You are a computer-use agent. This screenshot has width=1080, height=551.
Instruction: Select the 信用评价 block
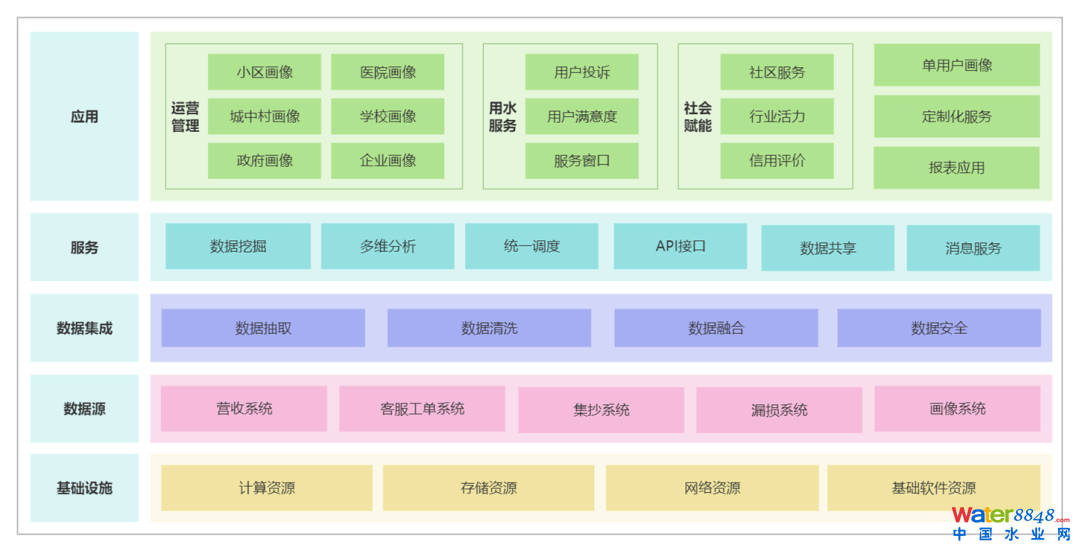776,160
